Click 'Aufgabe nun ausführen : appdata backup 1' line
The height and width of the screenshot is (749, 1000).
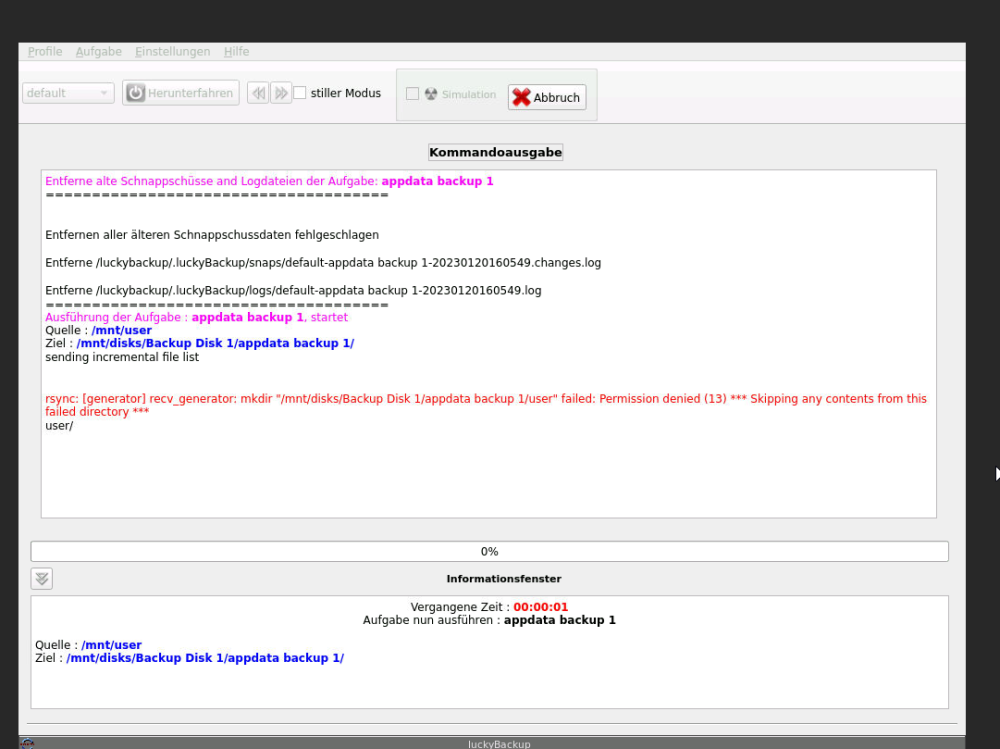pyautogui.click(x=489, y=620)
